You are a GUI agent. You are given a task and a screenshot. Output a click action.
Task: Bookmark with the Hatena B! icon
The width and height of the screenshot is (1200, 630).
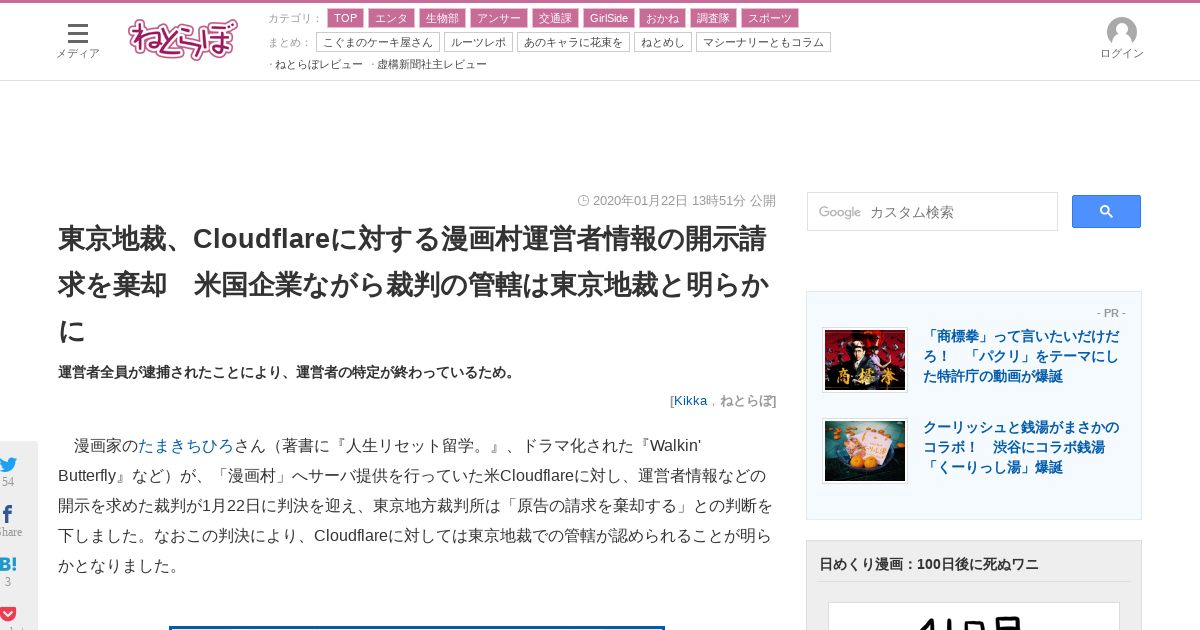[x=8, y=564]
